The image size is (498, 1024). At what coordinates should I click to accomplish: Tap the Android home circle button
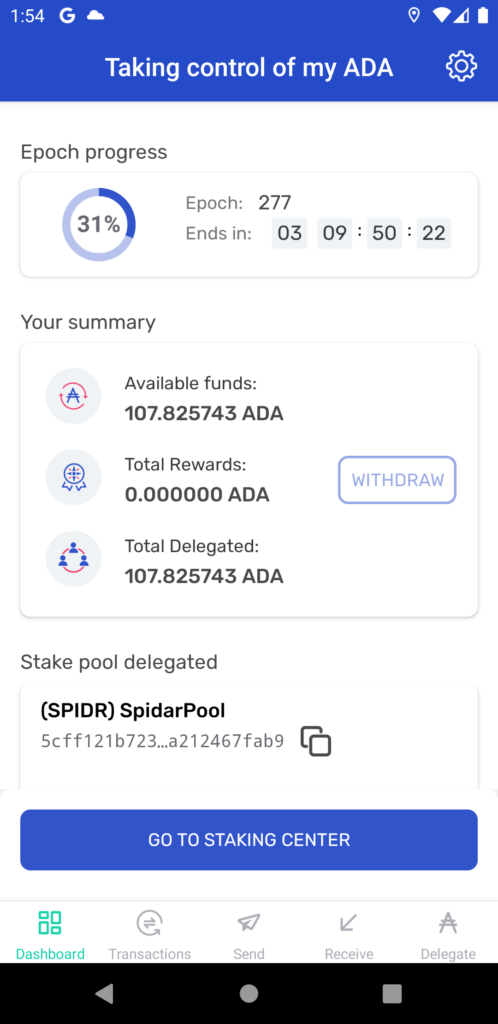[x=249, y=993]
